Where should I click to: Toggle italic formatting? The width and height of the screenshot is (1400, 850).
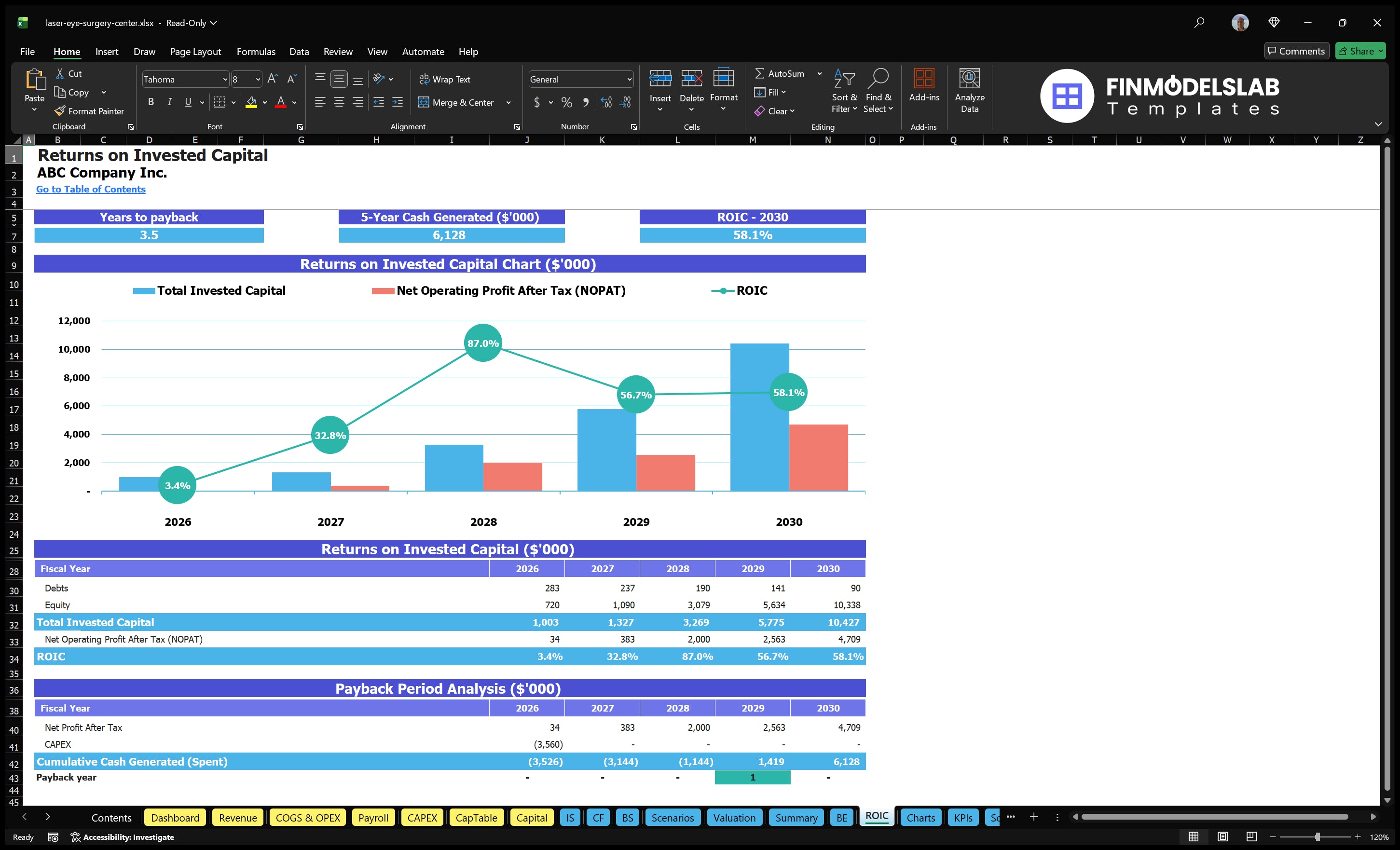coord(169,102)
